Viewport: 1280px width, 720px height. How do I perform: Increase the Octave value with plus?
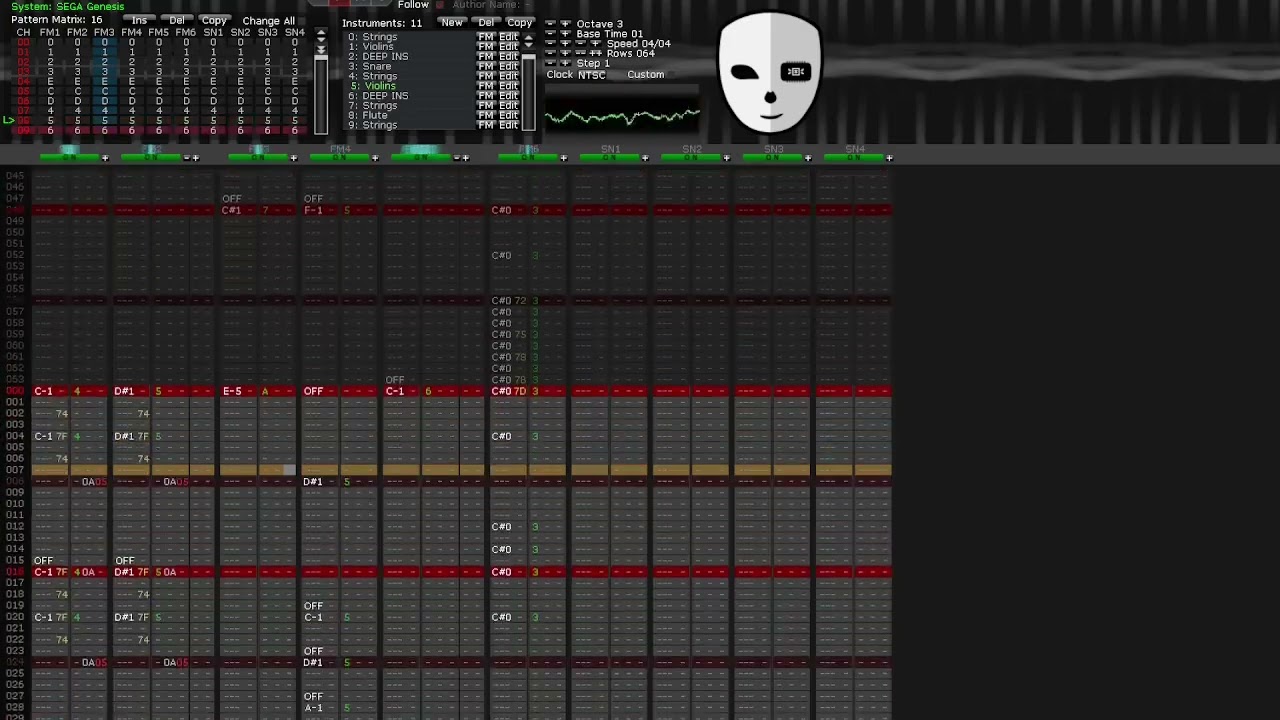pyautogui.click(x=565, y=24)
